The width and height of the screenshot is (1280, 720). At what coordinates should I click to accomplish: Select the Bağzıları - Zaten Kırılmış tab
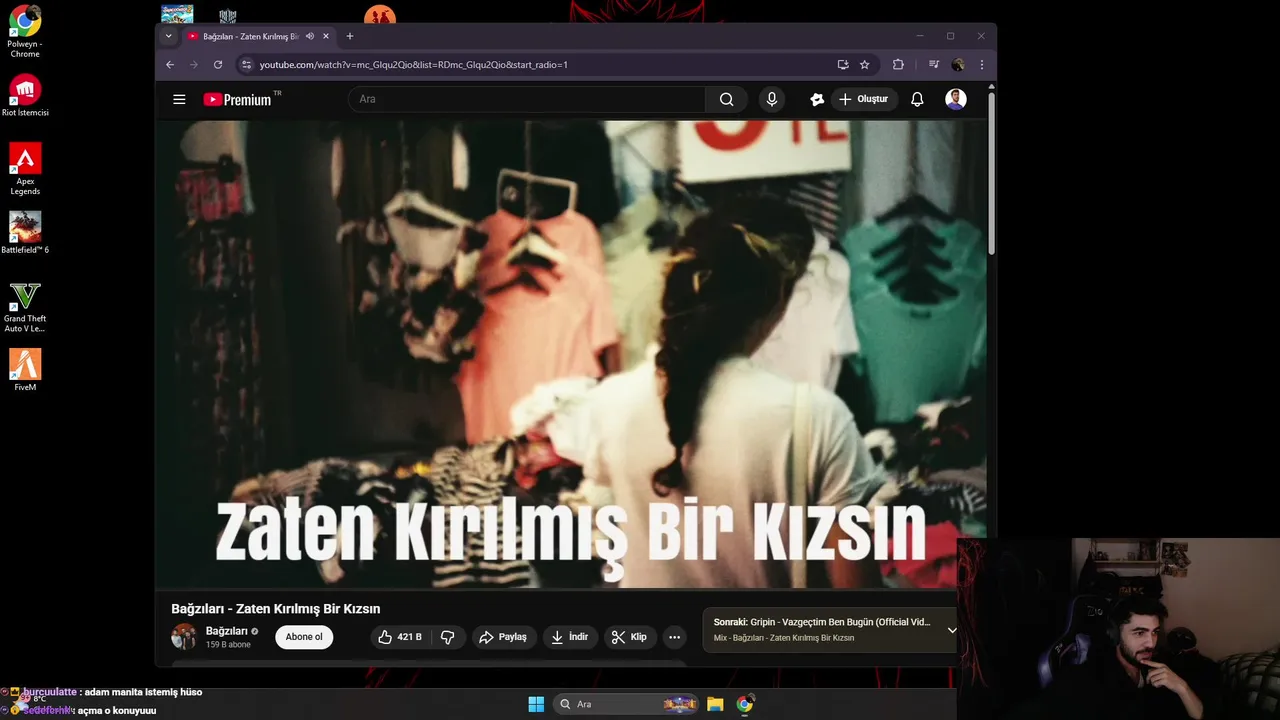click(x=250, y=36)
